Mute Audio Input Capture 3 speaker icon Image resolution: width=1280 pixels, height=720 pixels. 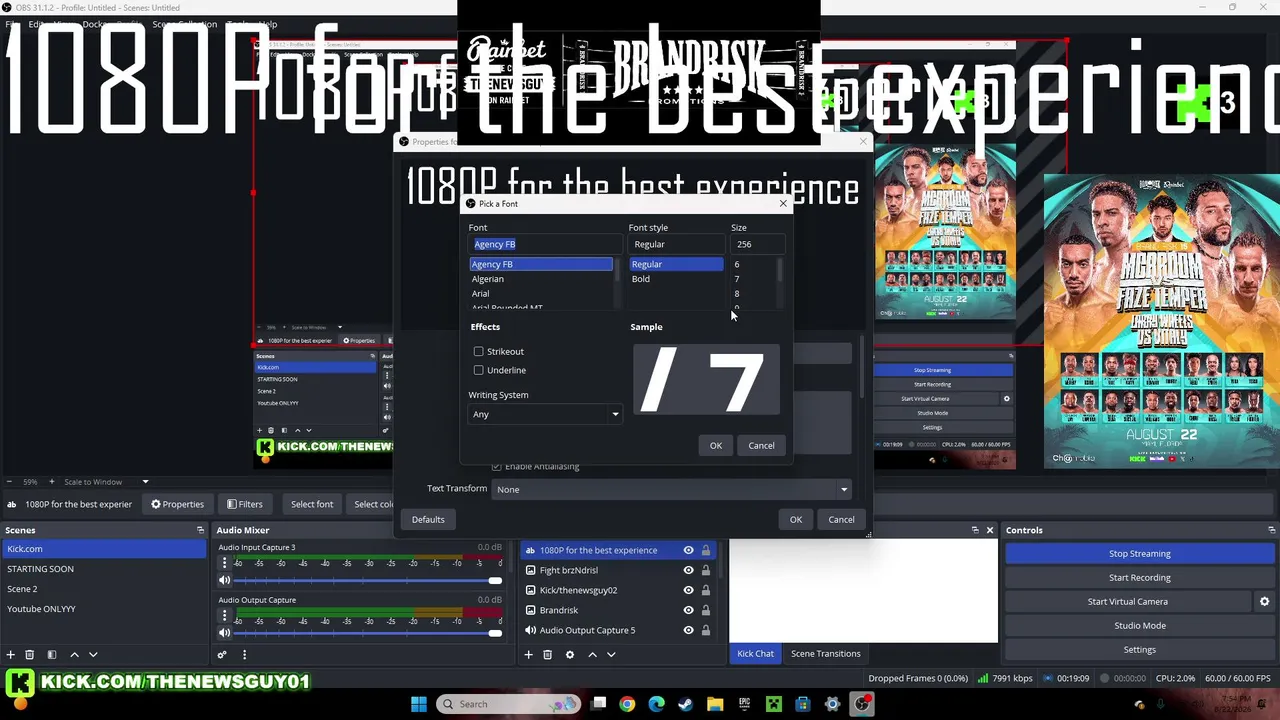224,580
